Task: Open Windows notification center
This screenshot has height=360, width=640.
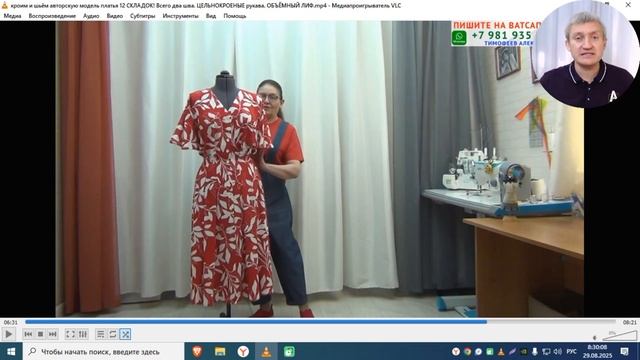Action: (x=624, y=351)
